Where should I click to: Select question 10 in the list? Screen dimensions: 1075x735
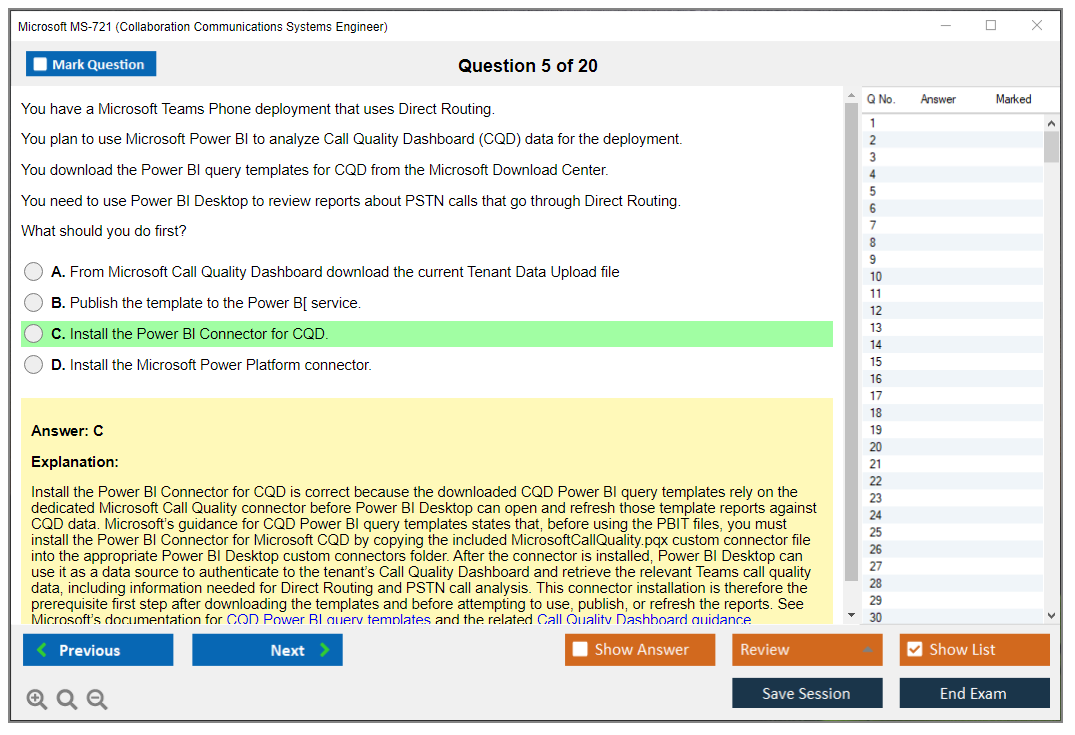[x=953, y=277]
